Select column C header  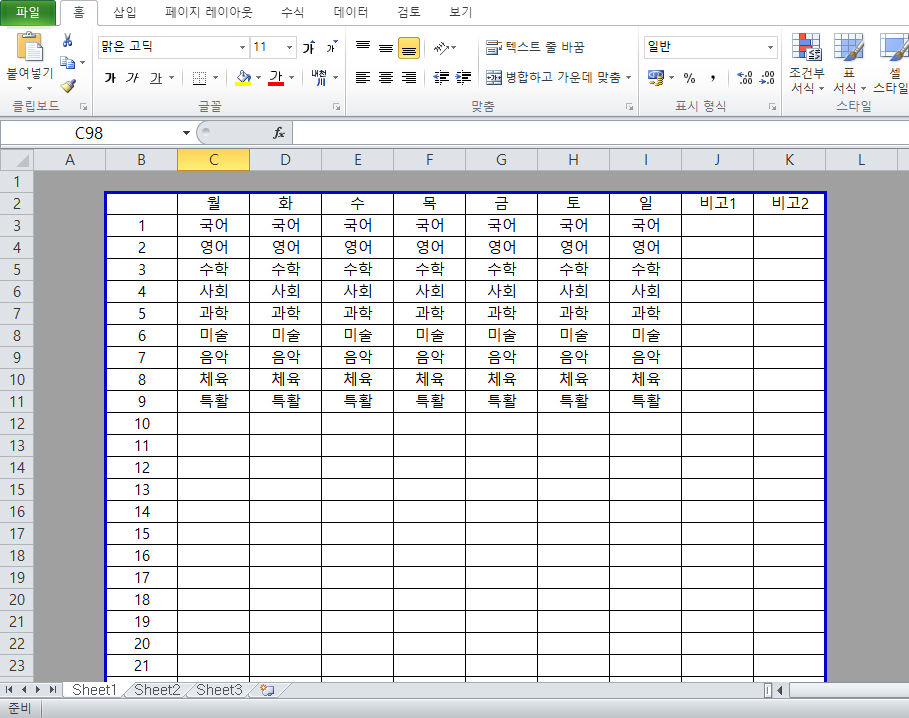(x=213, y=160)
